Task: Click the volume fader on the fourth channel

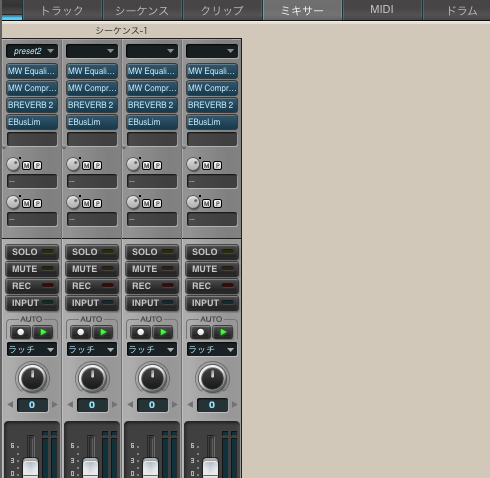Action: pyautogui.click(x=211, y=468)
